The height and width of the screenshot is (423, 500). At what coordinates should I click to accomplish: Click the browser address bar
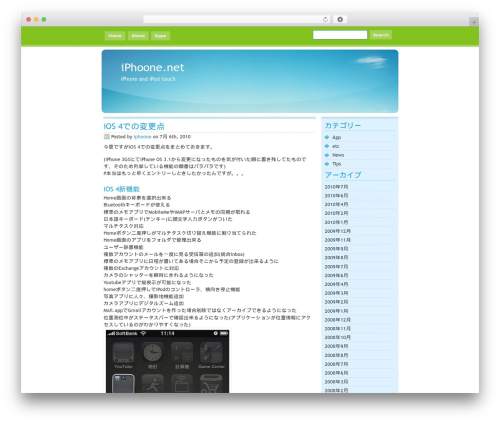pos(237,19)
